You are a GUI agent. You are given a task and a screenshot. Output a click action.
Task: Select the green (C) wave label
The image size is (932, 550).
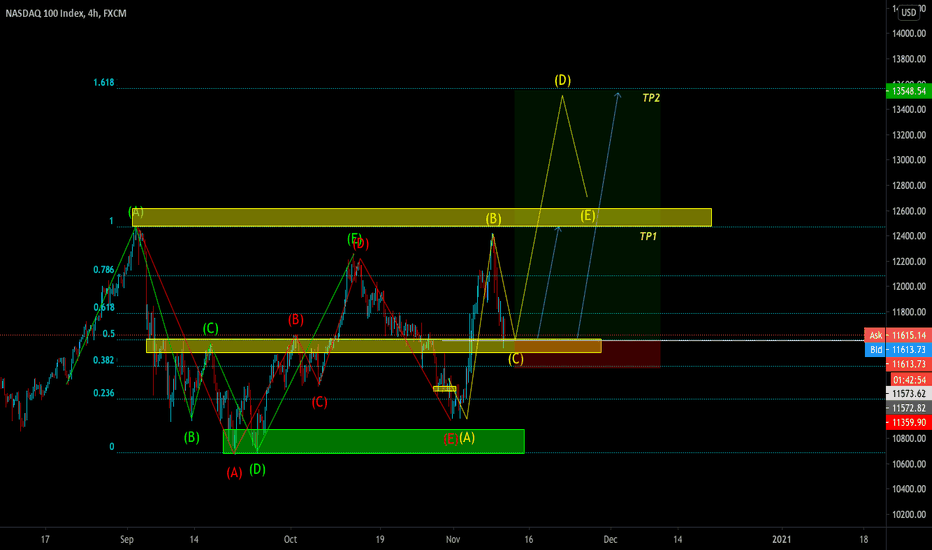(x=210, y=328)
